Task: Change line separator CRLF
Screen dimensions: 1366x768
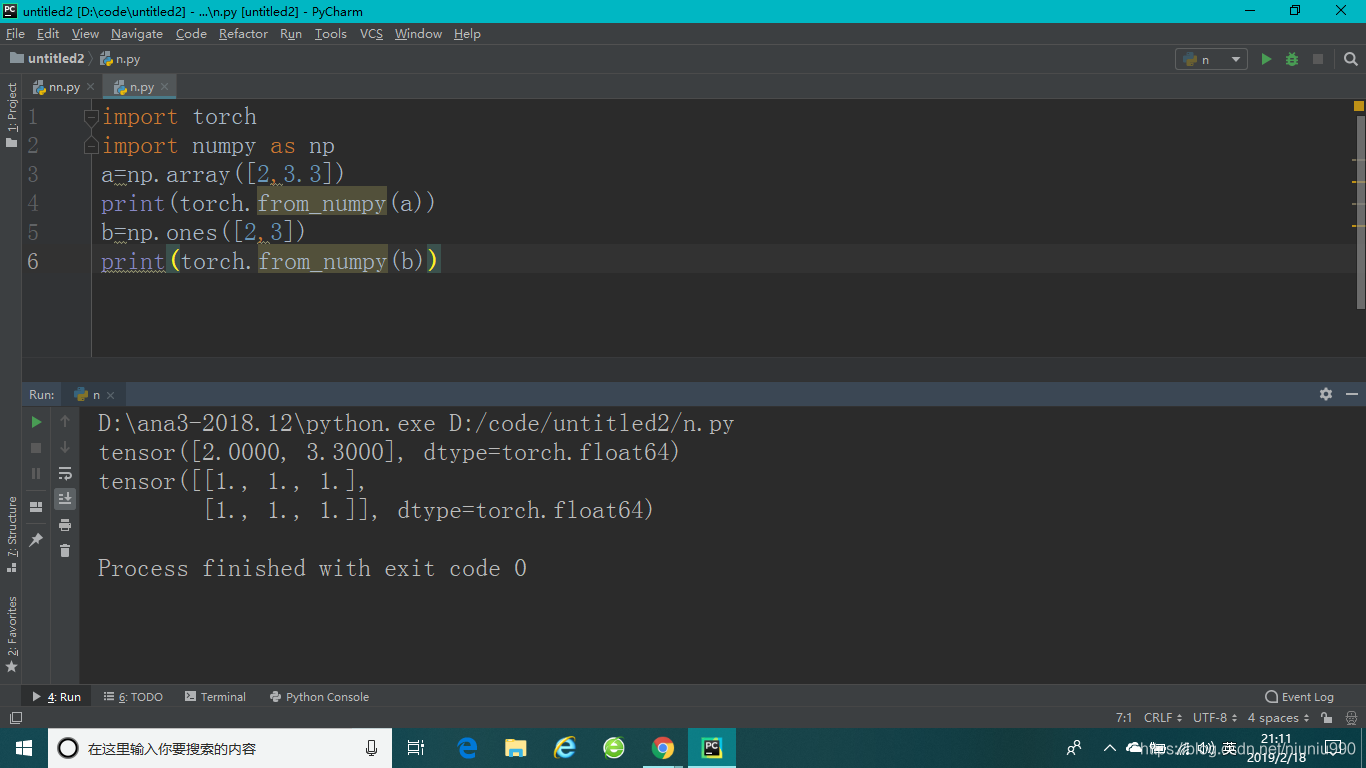Action: click(1163, 718)
